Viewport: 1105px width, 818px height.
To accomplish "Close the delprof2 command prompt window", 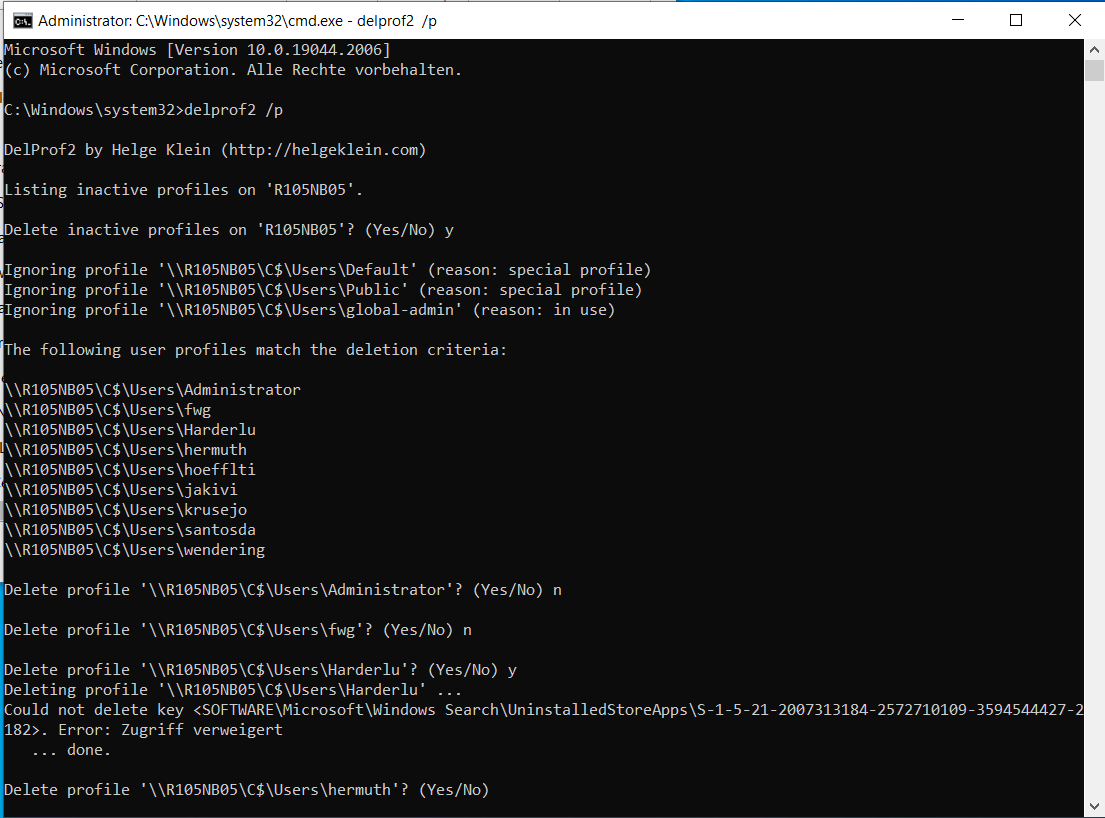I will click(x=1074, y=20).
